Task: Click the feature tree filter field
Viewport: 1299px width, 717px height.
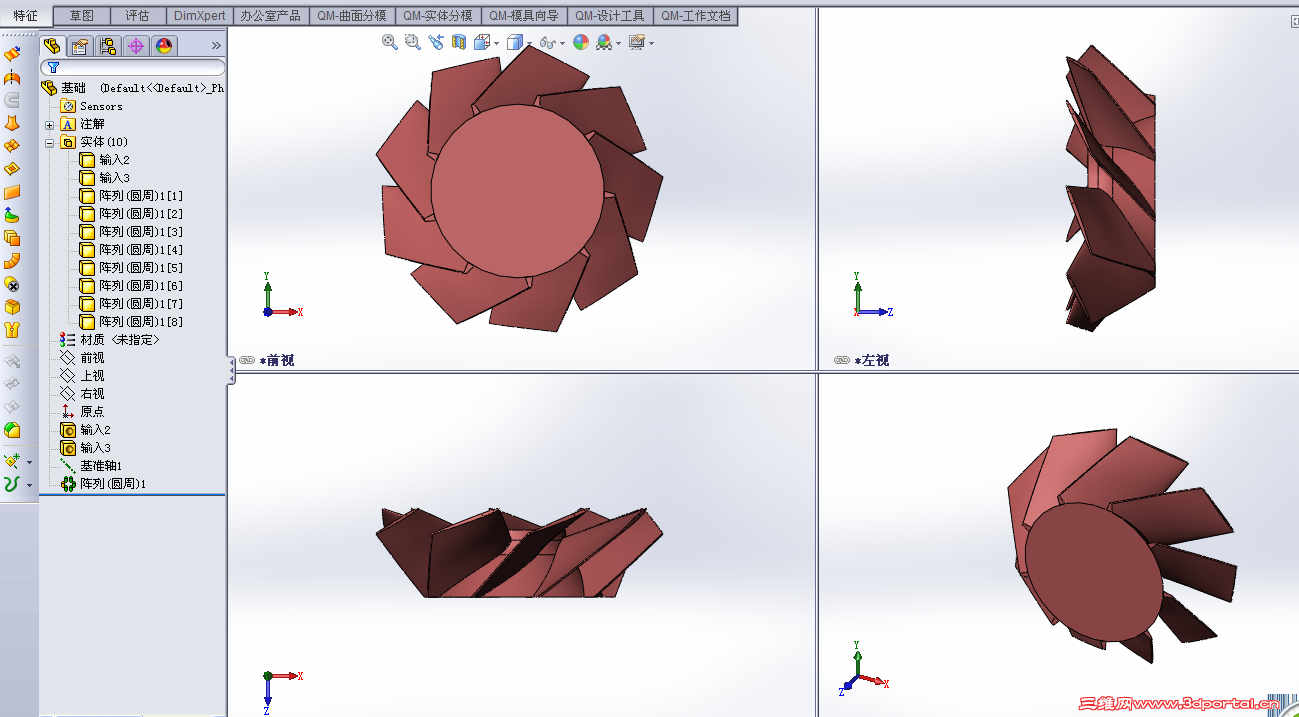Action: 133,67
